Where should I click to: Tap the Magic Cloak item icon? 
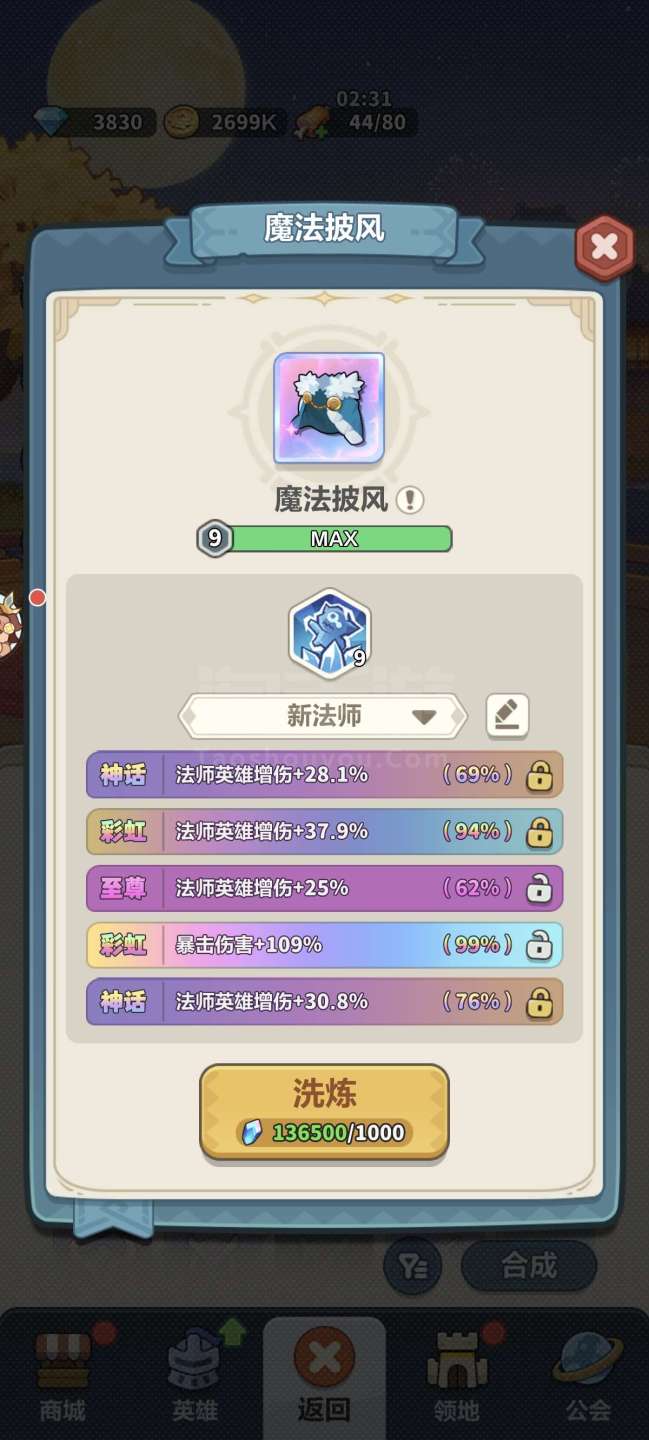click(x=329, y=408)
